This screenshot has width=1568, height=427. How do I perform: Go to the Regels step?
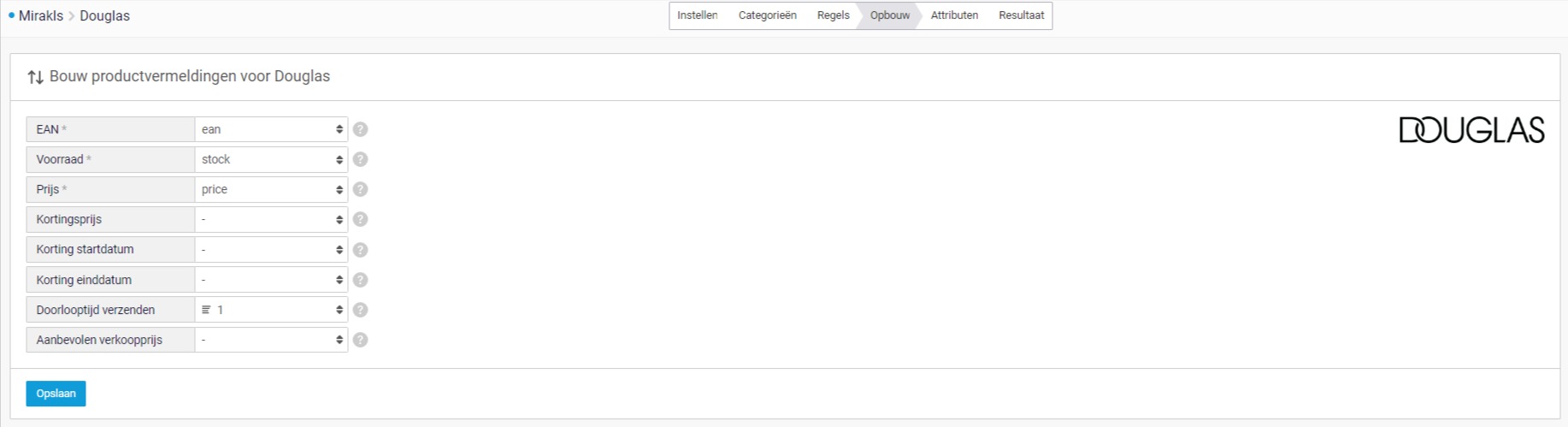coord(834,15)
